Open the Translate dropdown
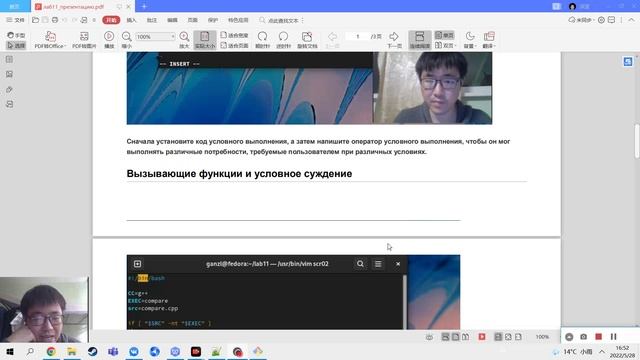Screen dimensions: 640x360 coord(489,40)
